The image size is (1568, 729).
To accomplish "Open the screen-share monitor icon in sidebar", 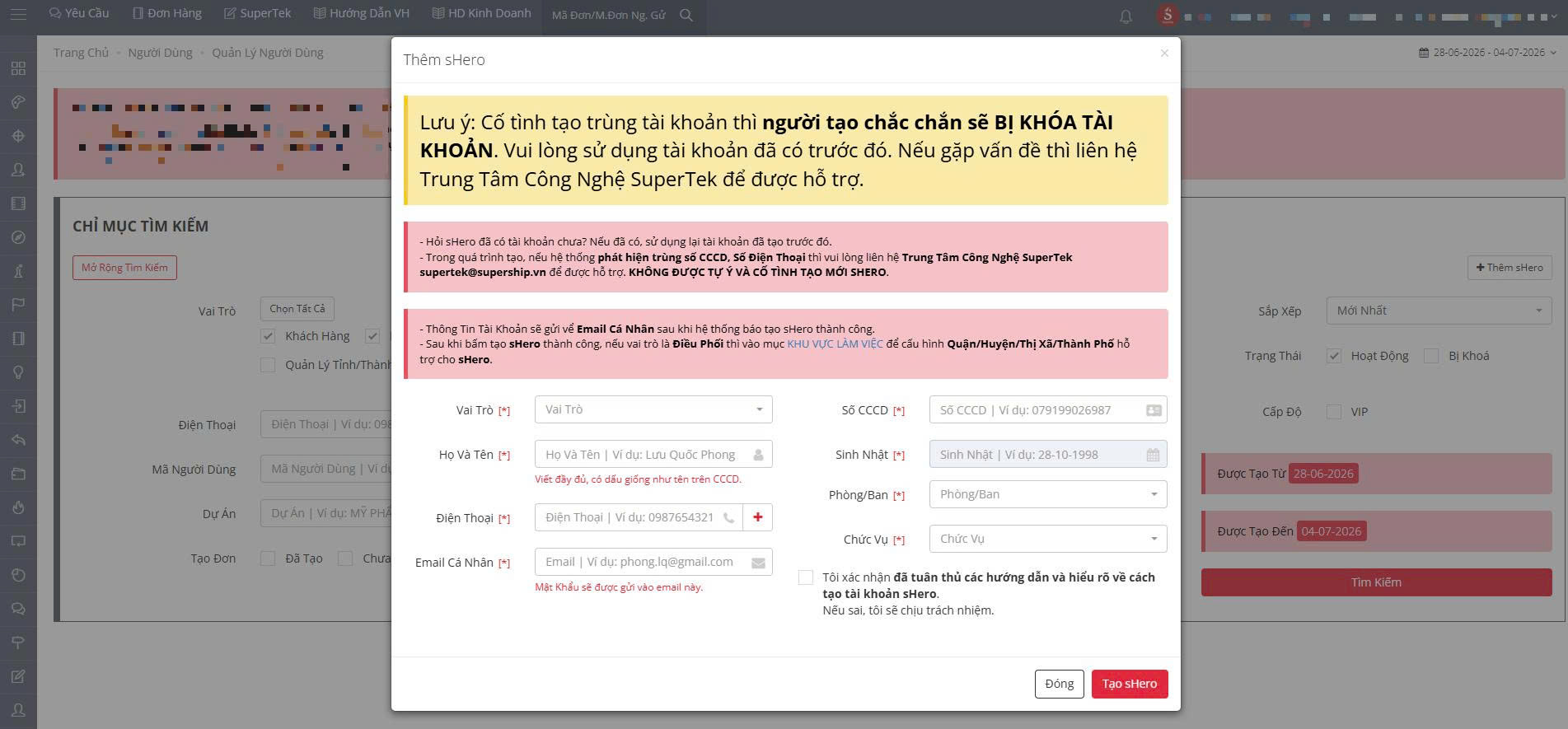I will coord(18,541).
